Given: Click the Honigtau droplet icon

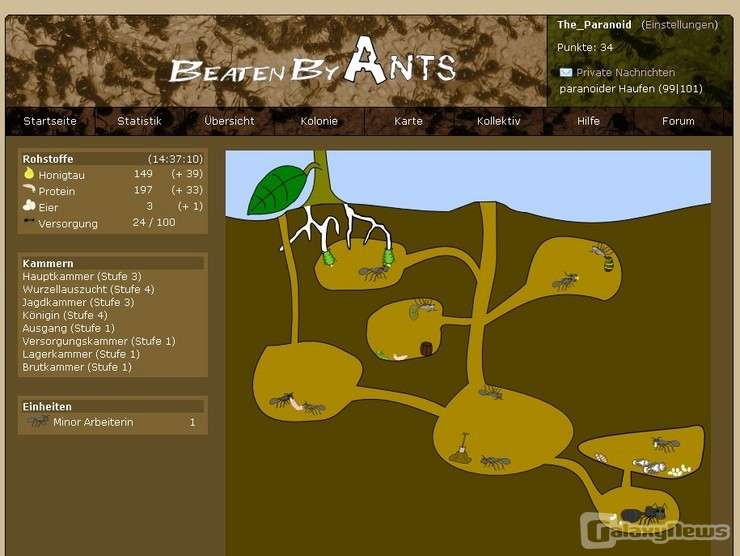Looking at the screenshot, I should [29, 173].
